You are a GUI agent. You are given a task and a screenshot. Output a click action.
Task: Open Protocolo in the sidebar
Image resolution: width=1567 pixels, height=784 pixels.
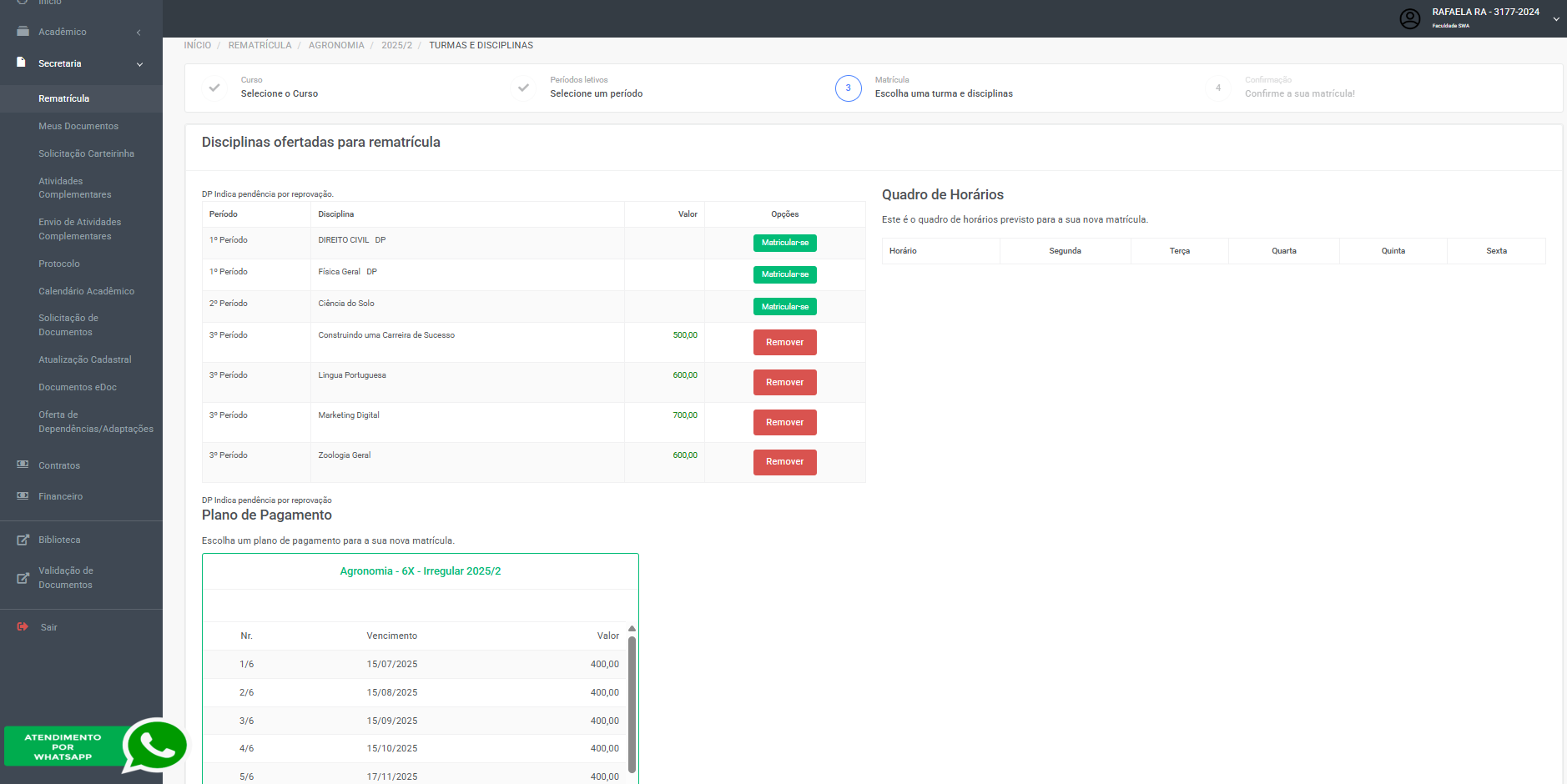pyautogui.click(x=59, y=264)
